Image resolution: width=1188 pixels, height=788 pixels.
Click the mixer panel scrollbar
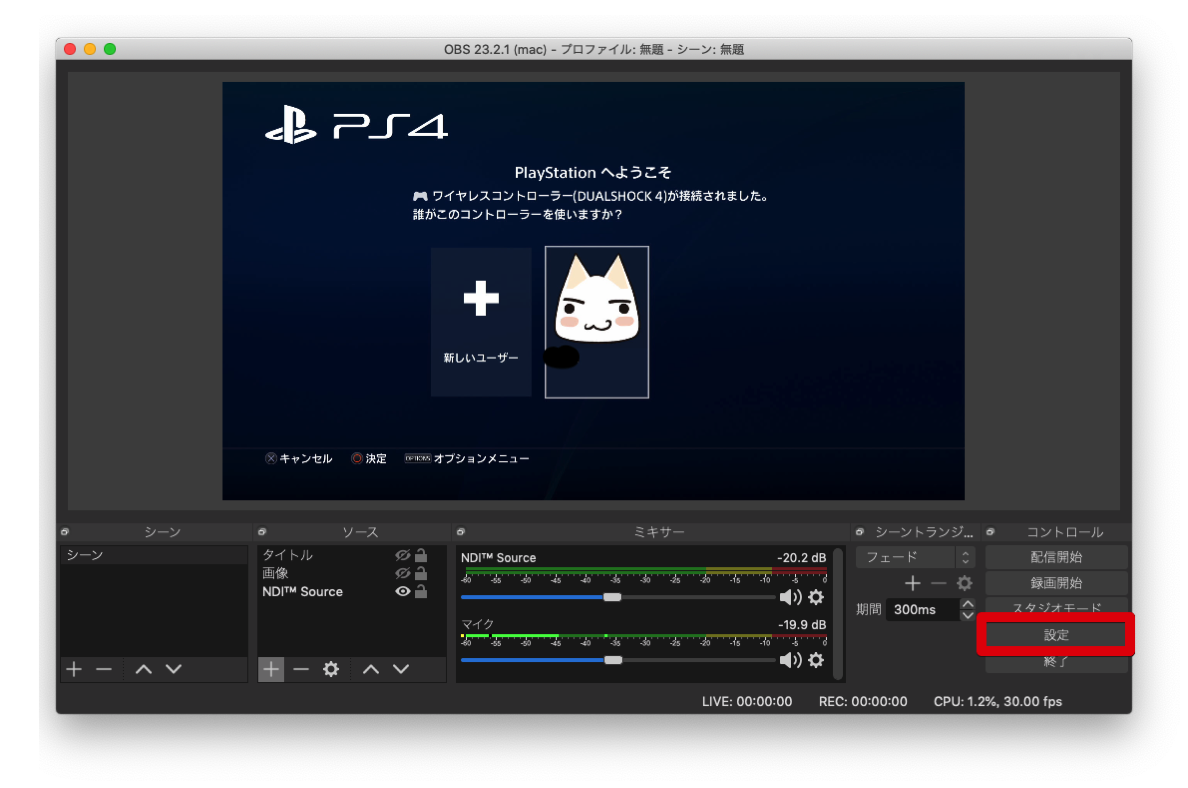coord(838,613)
